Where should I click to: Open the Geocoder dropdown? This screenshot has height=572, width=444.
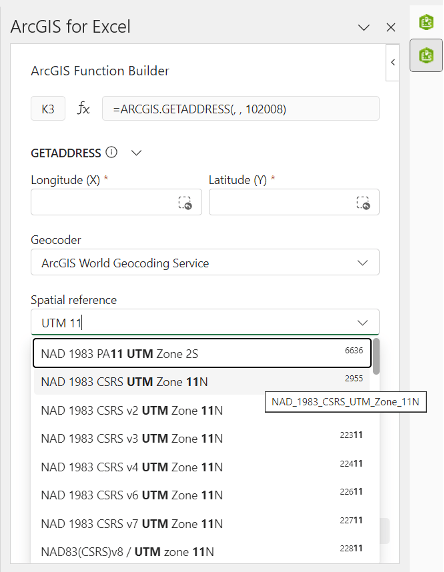[205, 262]
